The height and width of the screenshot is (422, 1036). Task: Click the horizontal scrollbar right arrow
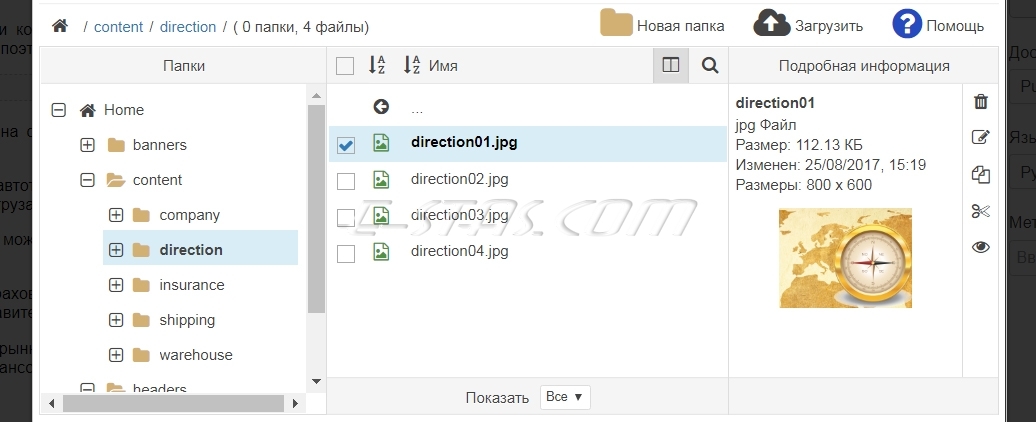[295, 403]
